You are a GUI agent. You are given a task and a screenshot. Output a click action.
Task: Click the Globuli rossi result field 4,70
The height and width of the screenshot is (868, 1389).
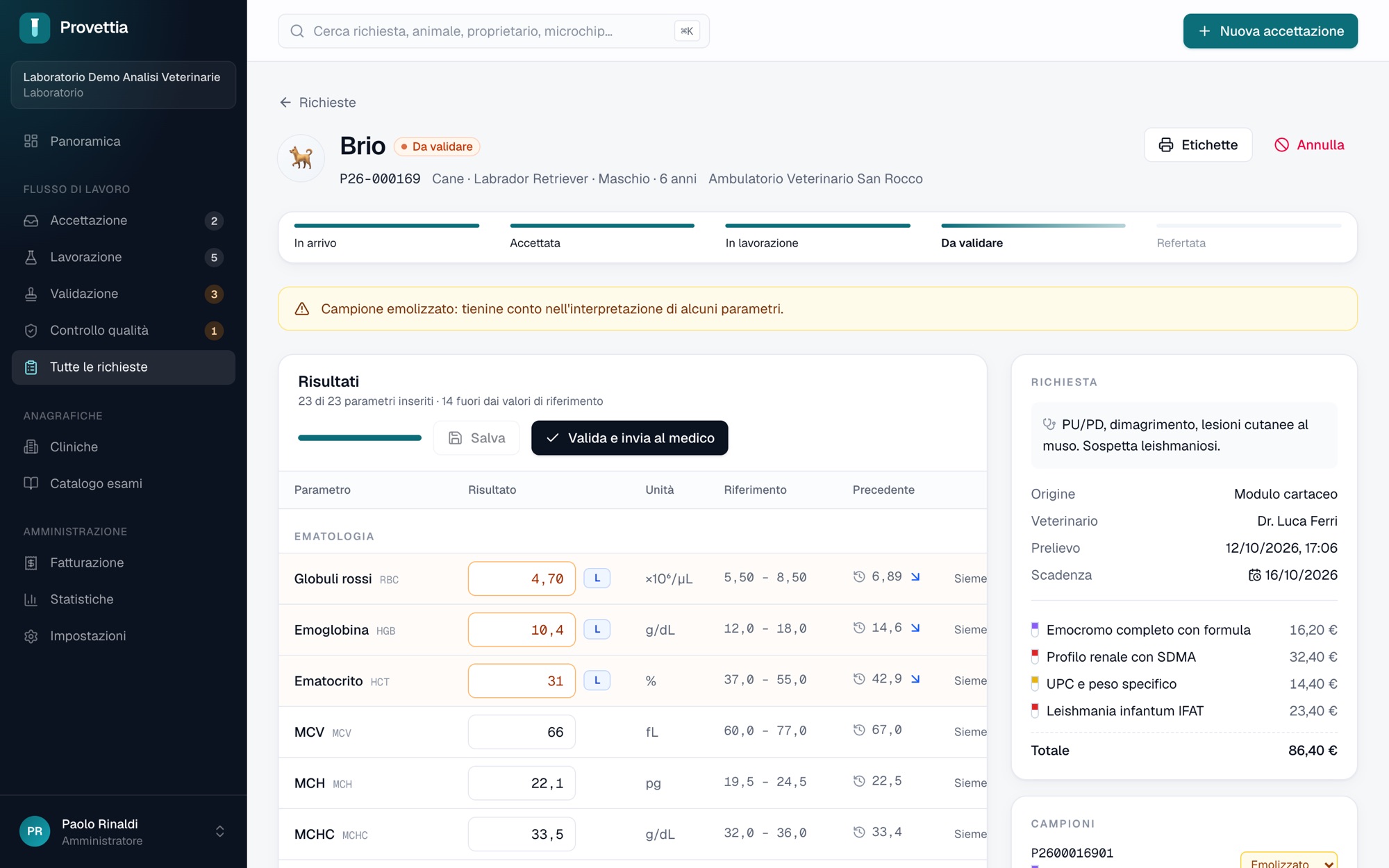click(522, 578)
